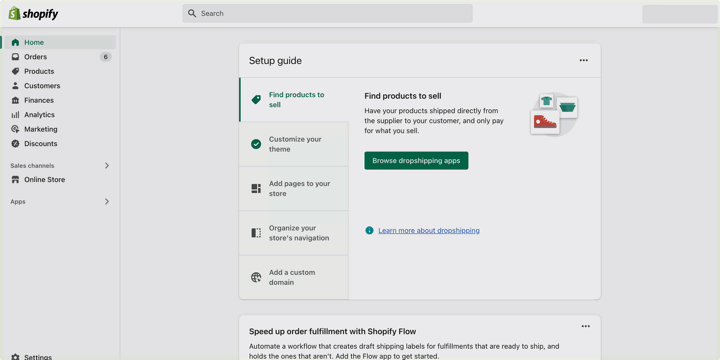Click the Finances bank icon

[16, 100]
